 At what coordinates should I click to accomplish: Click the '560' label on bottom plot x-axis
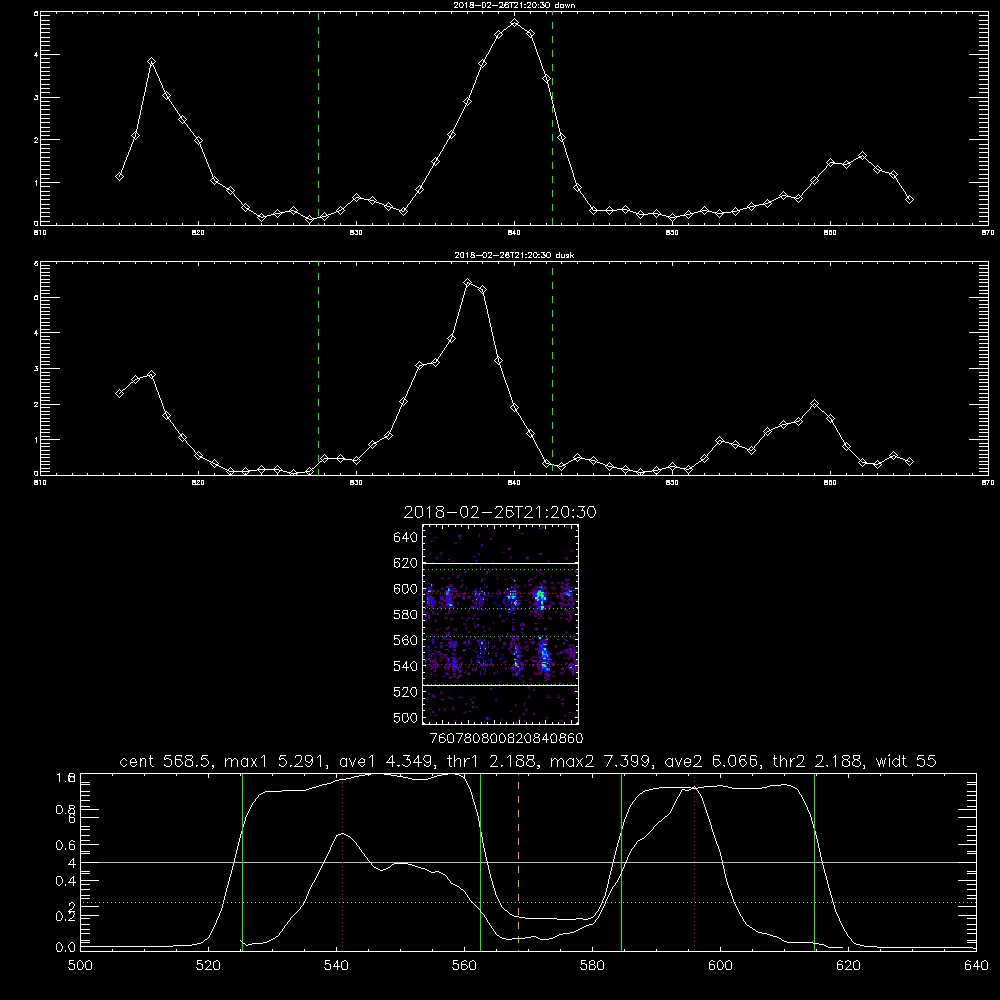[464, 966]
